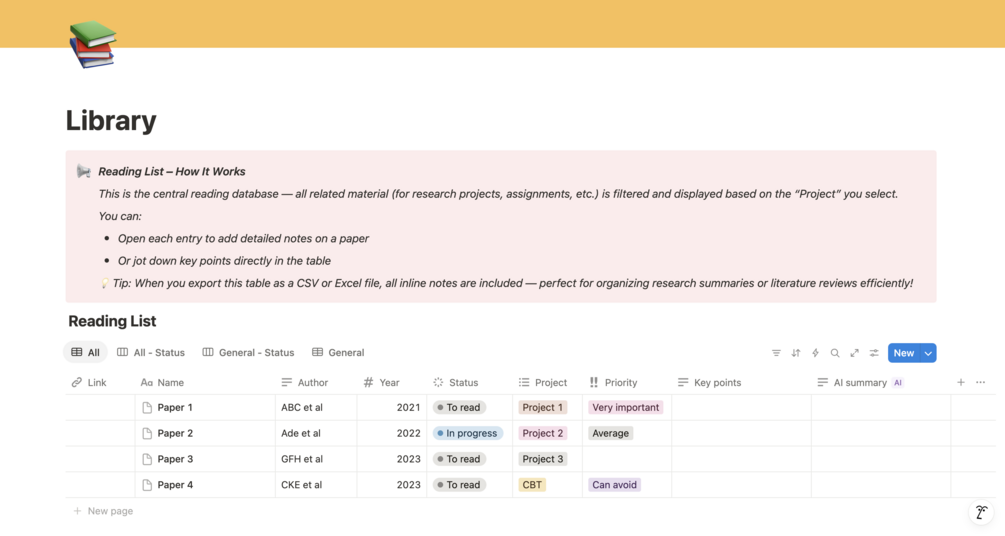The height and width of the screenshot is (536, 1005).
Task: Open automations lightning bolt icon
Action: pyautogui.click(x=815, y=353)
